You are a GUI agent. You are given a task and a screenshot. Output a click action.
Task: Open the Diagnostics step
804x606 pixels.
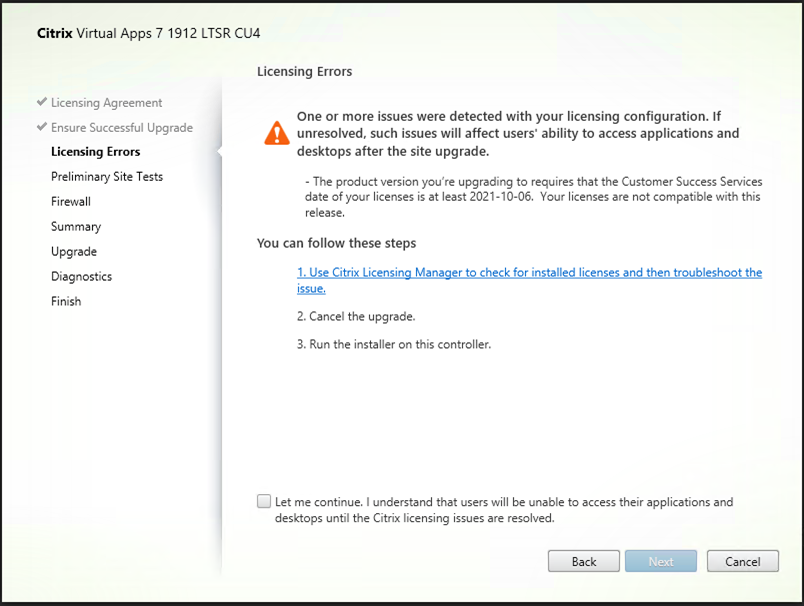pyautogui.click(x=81, y=276)
